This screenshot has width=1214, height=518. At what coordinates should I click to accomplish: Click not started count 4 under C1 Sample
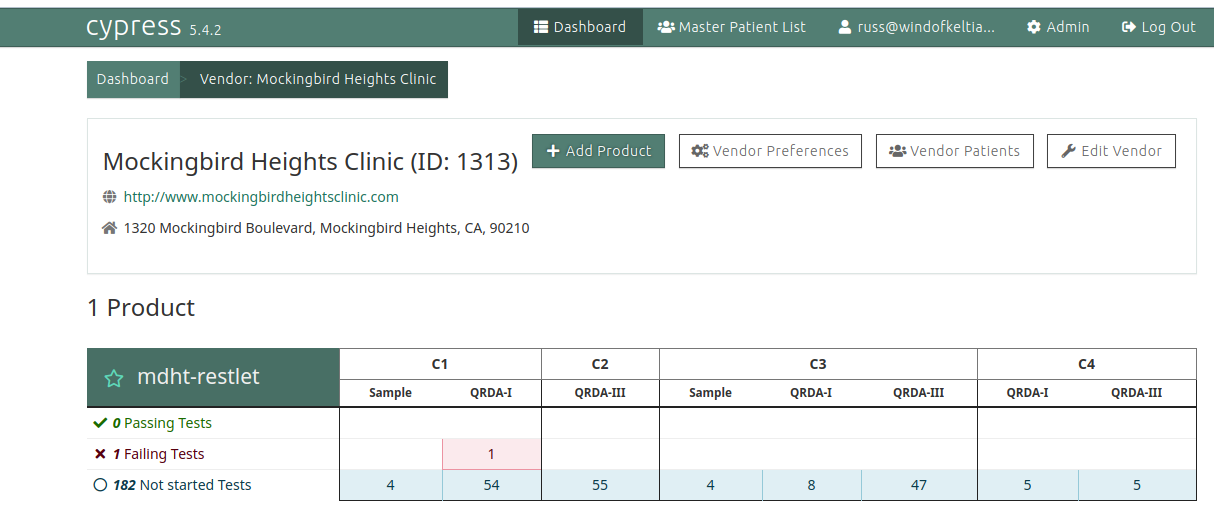(x=391, y=485)
